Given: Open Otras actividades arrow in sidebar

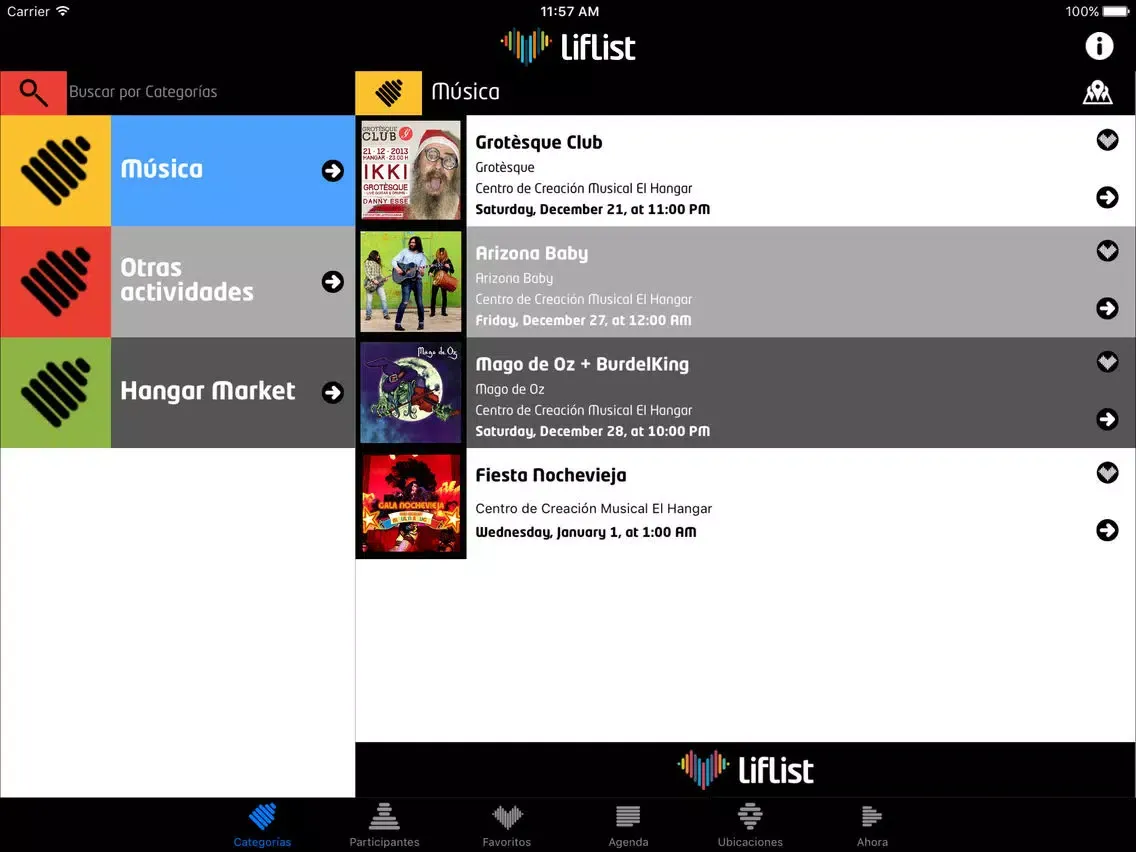Looking at the screenshot, I should [x=333, y=281].
